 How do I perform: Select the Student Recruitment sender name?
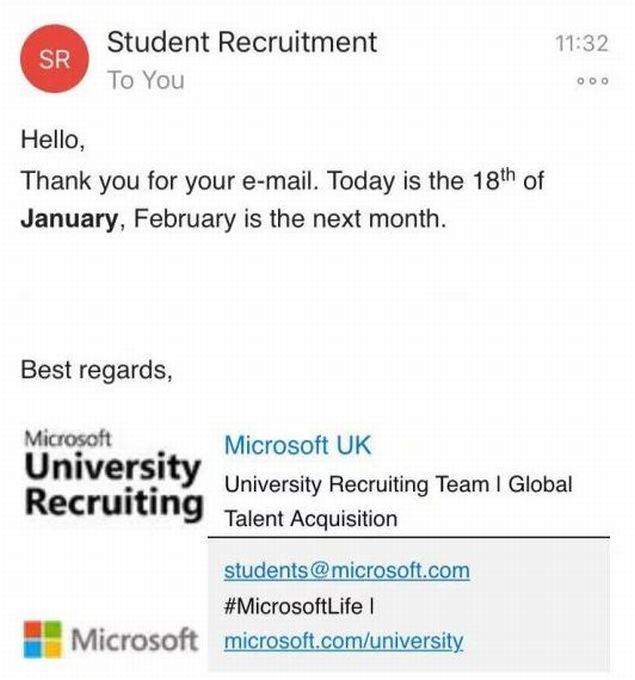tap(242, 42)
